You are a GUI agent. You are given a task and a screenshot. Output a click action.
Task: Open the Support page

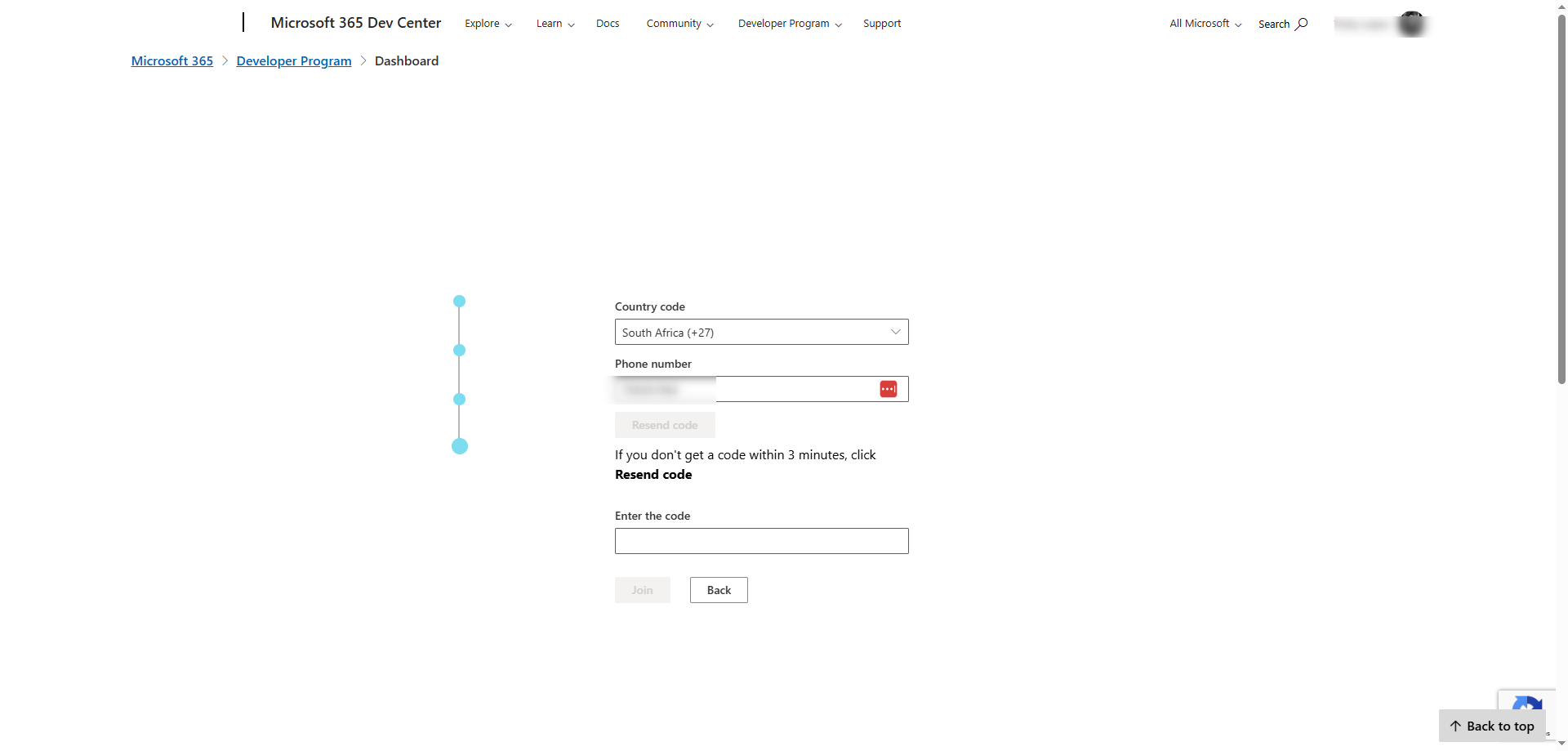tap(882, 24)
